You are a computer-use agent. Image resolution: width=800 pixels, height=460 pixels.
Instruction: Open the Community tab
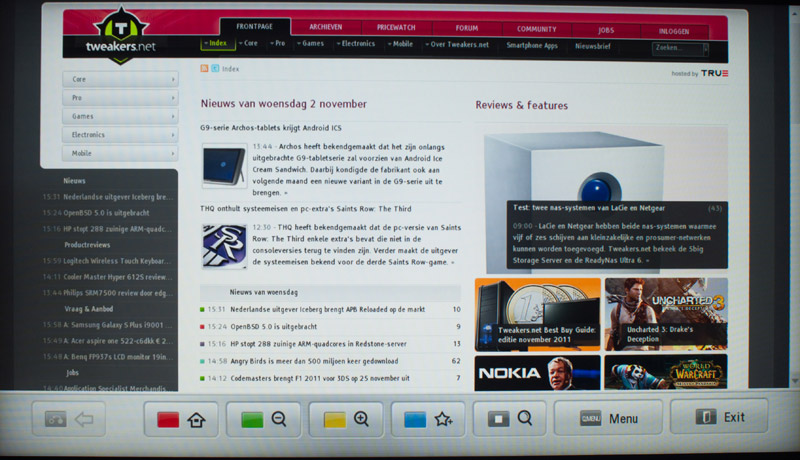(x=536, y=30)
